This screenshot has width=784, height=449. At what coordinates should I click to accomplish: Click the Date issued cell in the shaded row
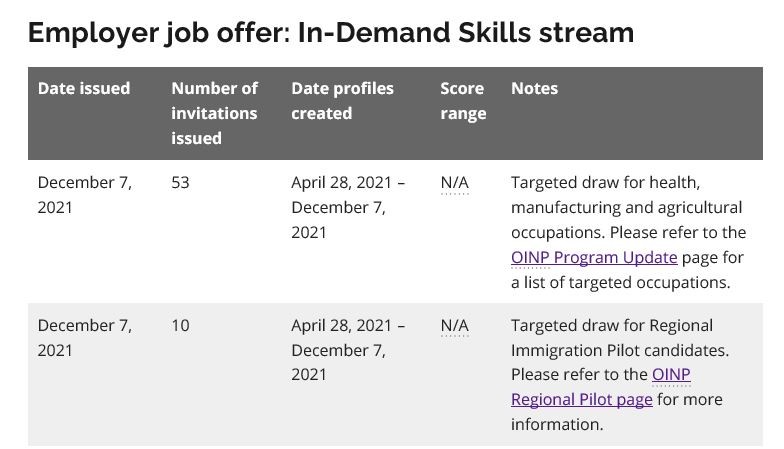(84, 338)
